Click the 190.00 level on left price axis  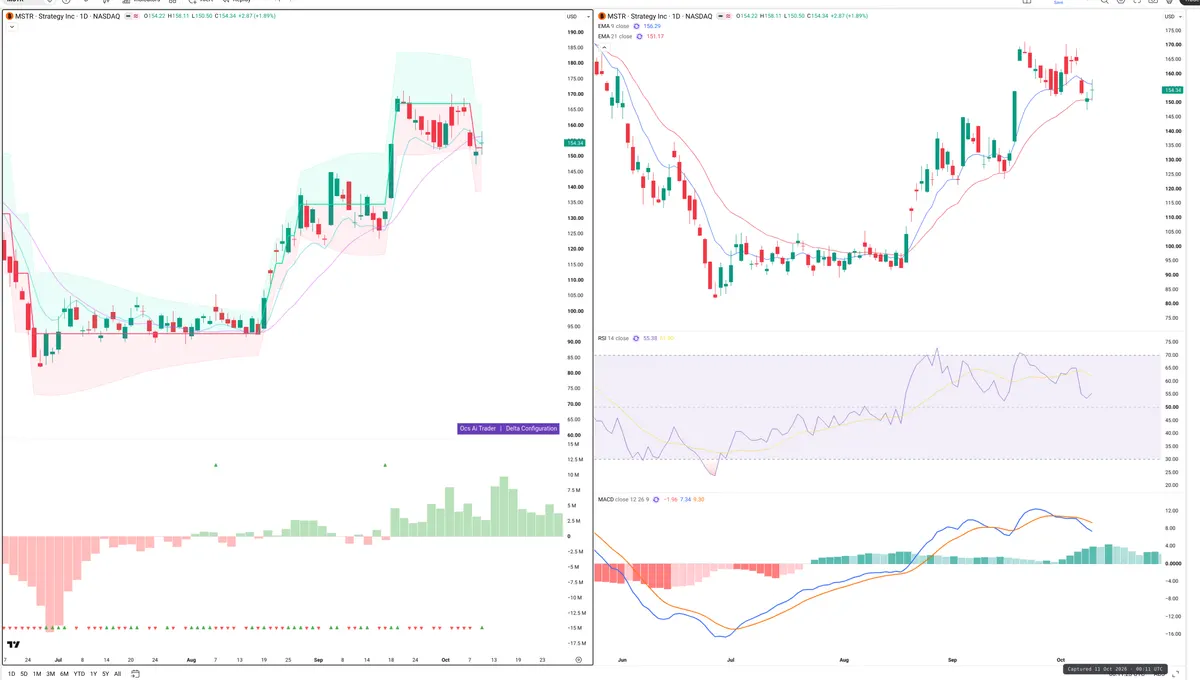(575, 32)
